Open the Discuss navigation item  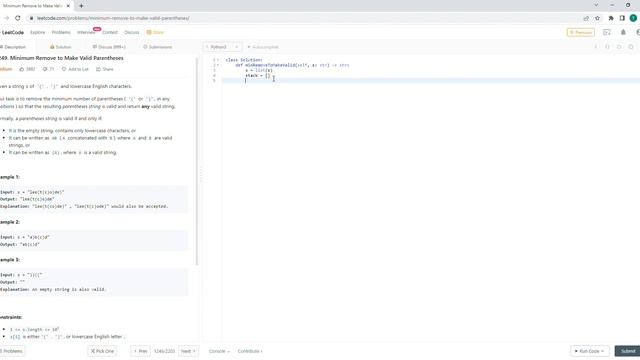(131, 32)
